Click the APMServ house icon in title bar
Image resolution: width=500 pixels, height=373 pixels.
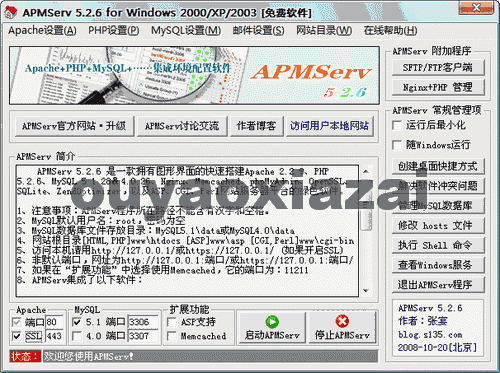pyautogui.click(x=10, y=12)
